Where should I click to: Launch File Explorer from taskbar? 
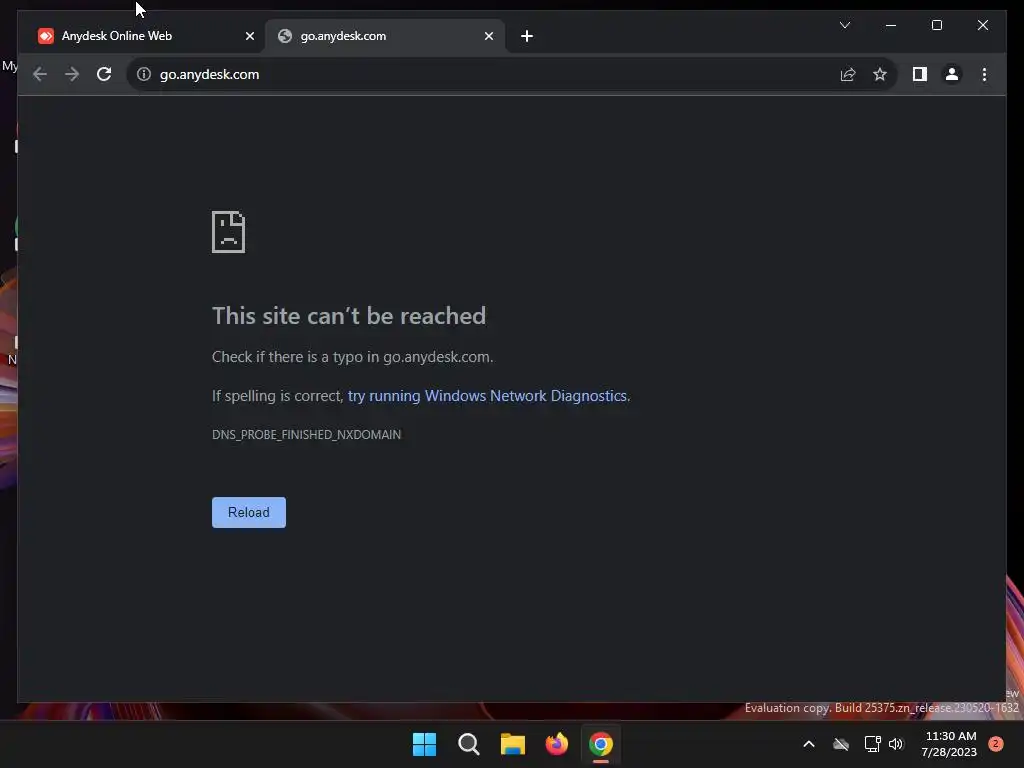(x=513, y=744)
